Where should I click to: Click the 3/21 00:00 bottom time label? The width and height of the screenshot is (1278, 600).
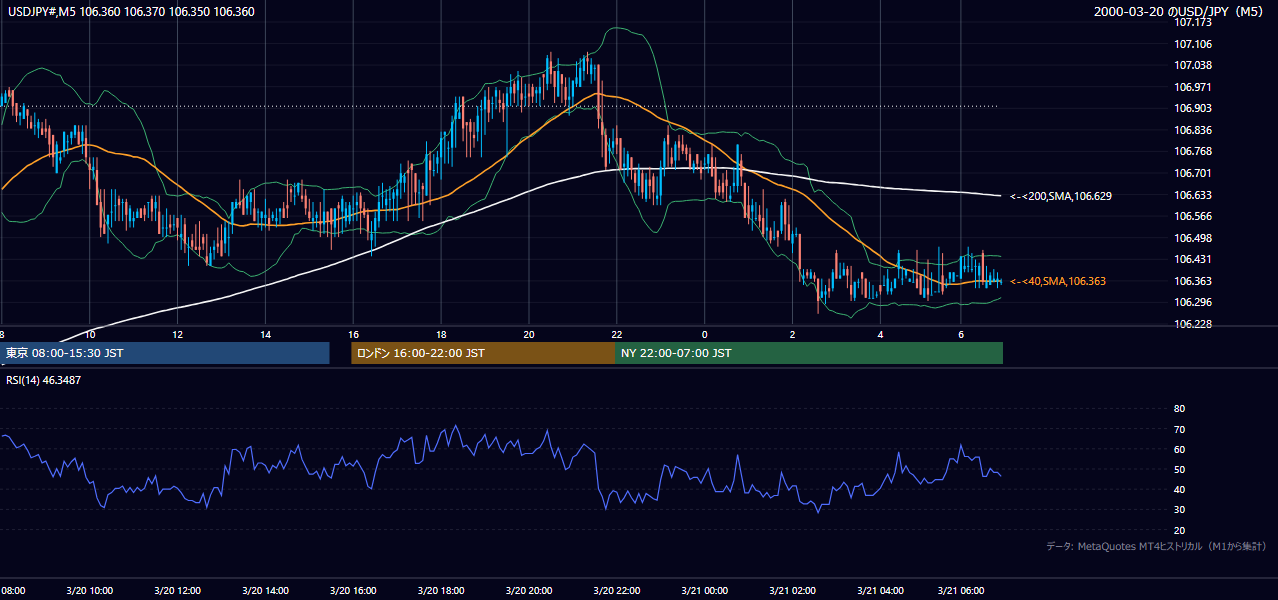coord(704,591)
